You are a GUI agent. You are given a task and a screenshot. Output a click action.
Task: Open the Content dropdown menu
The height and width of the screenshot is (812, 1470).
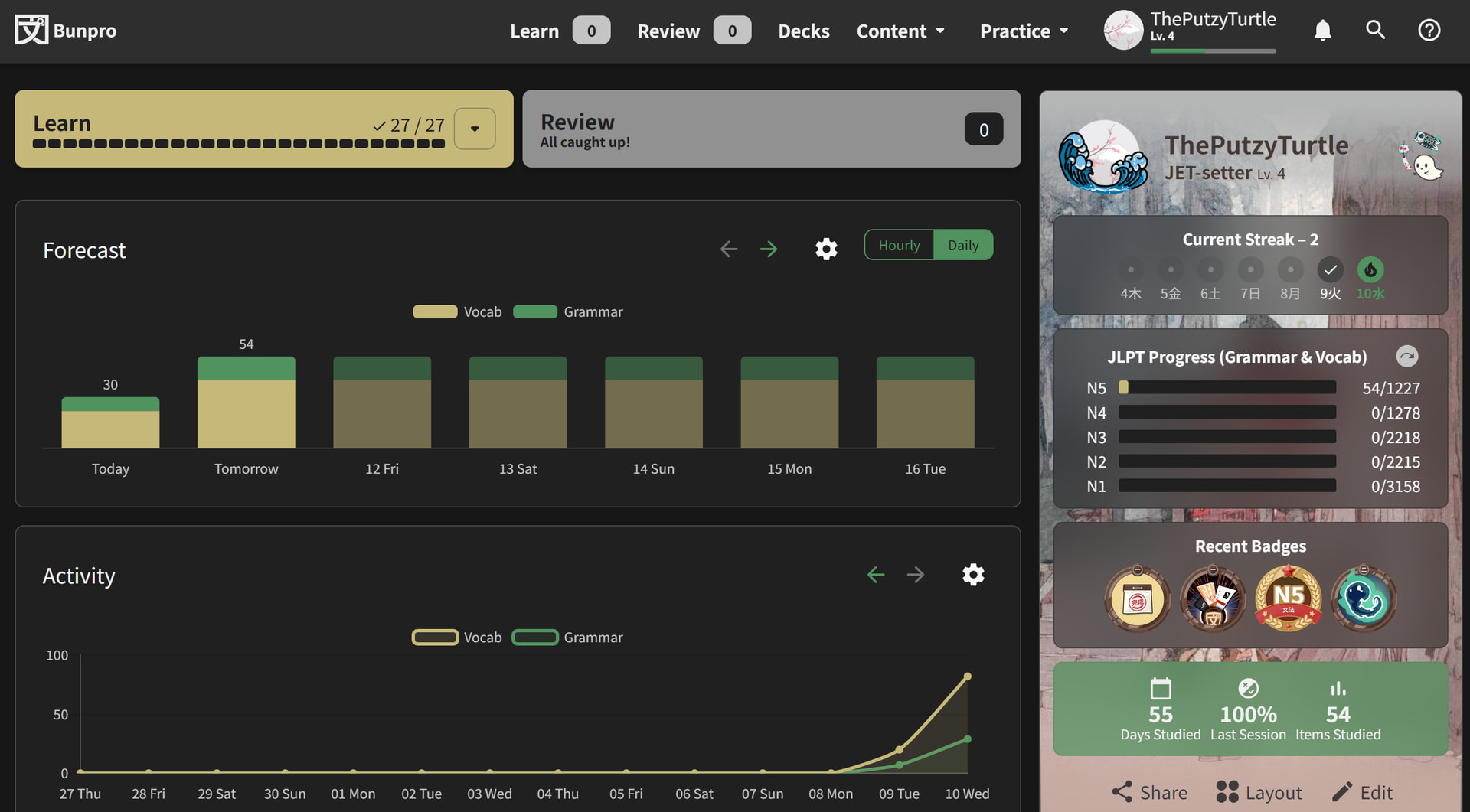[901, 31]
